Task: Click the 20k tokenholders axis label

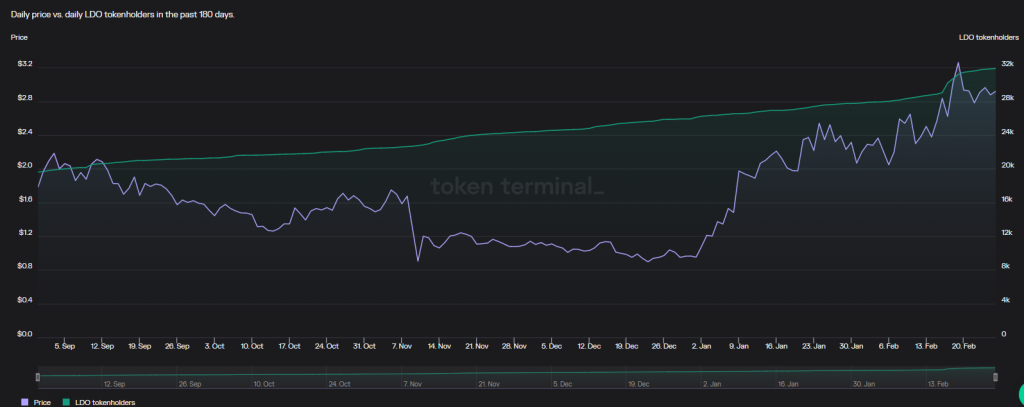Action: [1007, 165]
